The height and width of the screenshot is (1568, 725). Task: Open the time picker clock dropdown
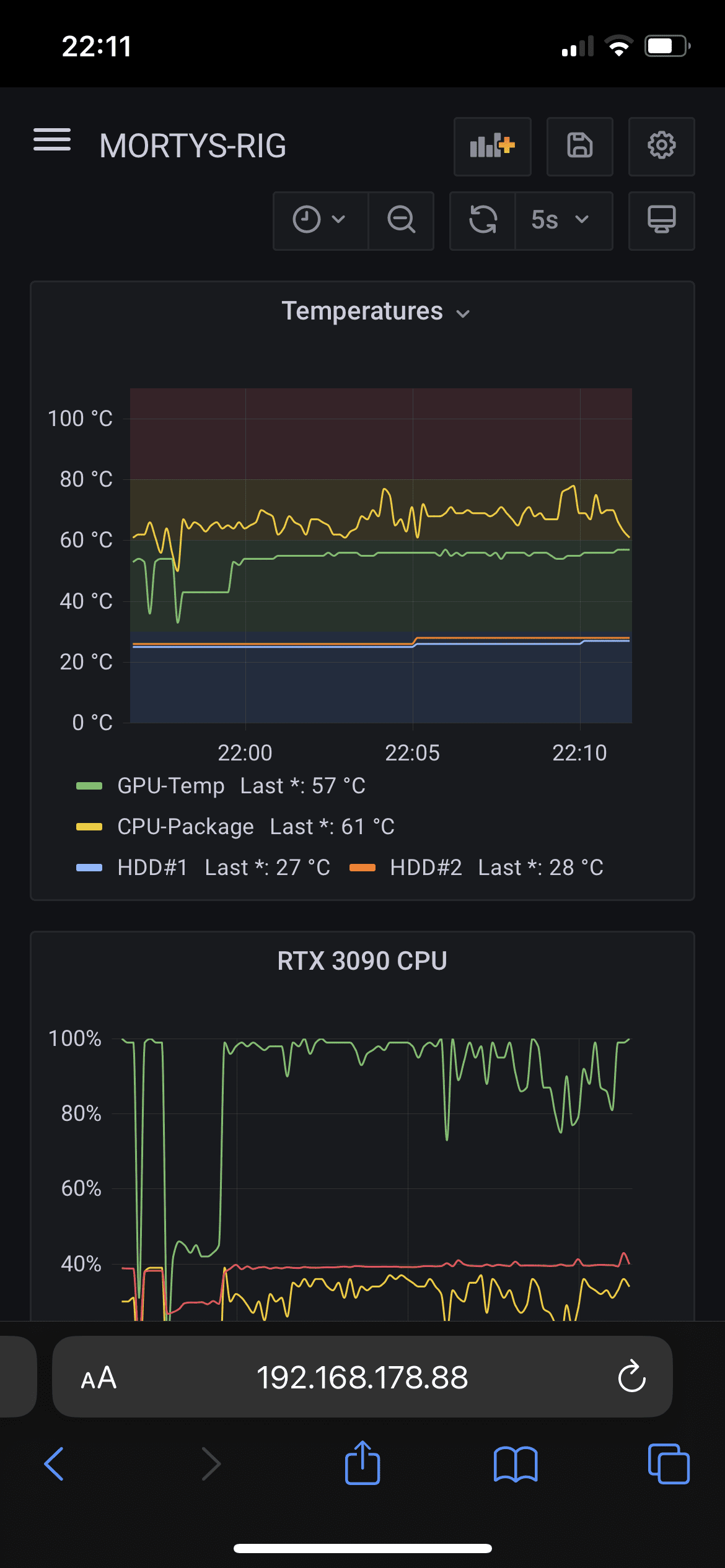pyautogui.click(x=321, y=220)
